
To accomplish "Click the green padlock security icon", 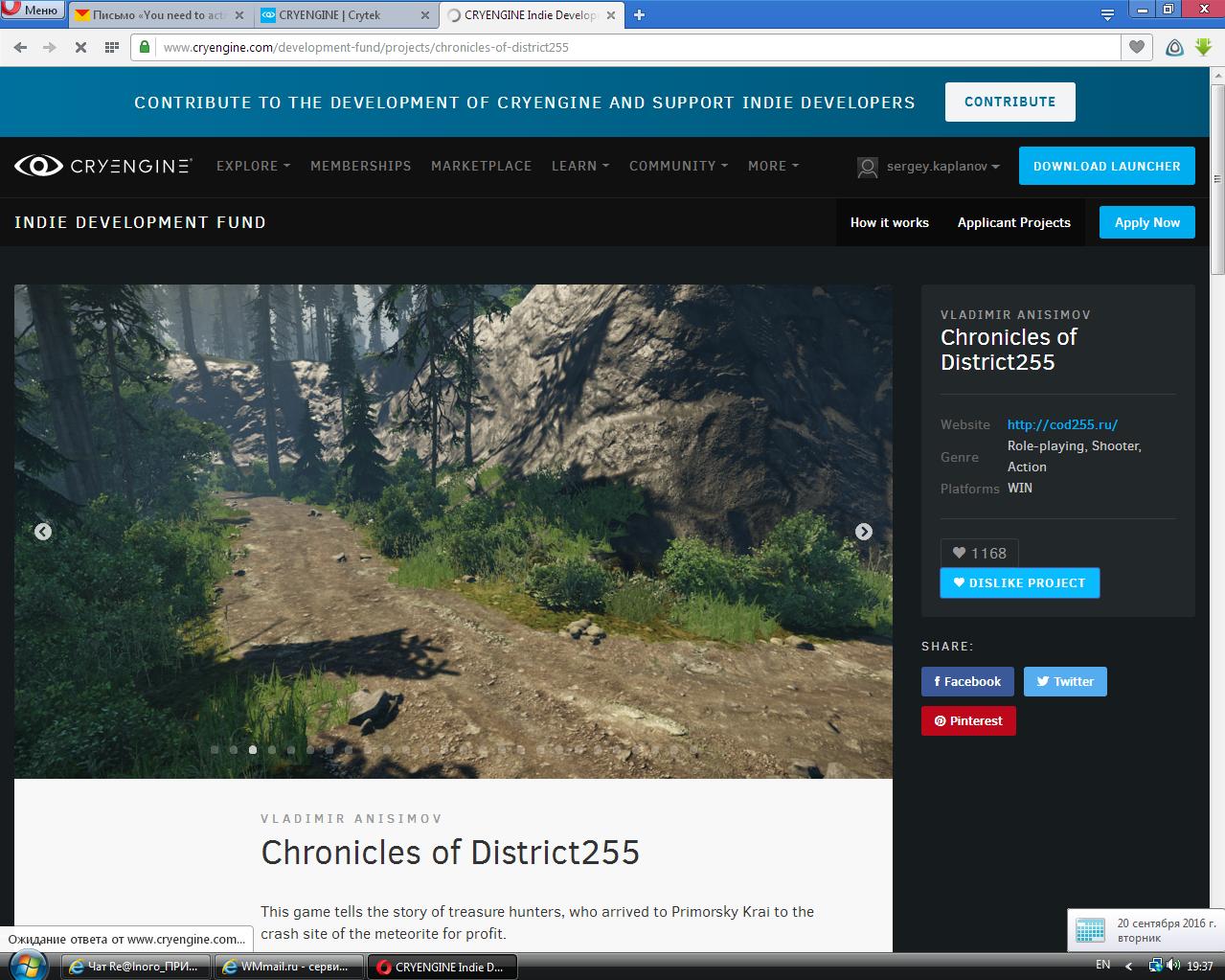I will click(x=145, y=47).
